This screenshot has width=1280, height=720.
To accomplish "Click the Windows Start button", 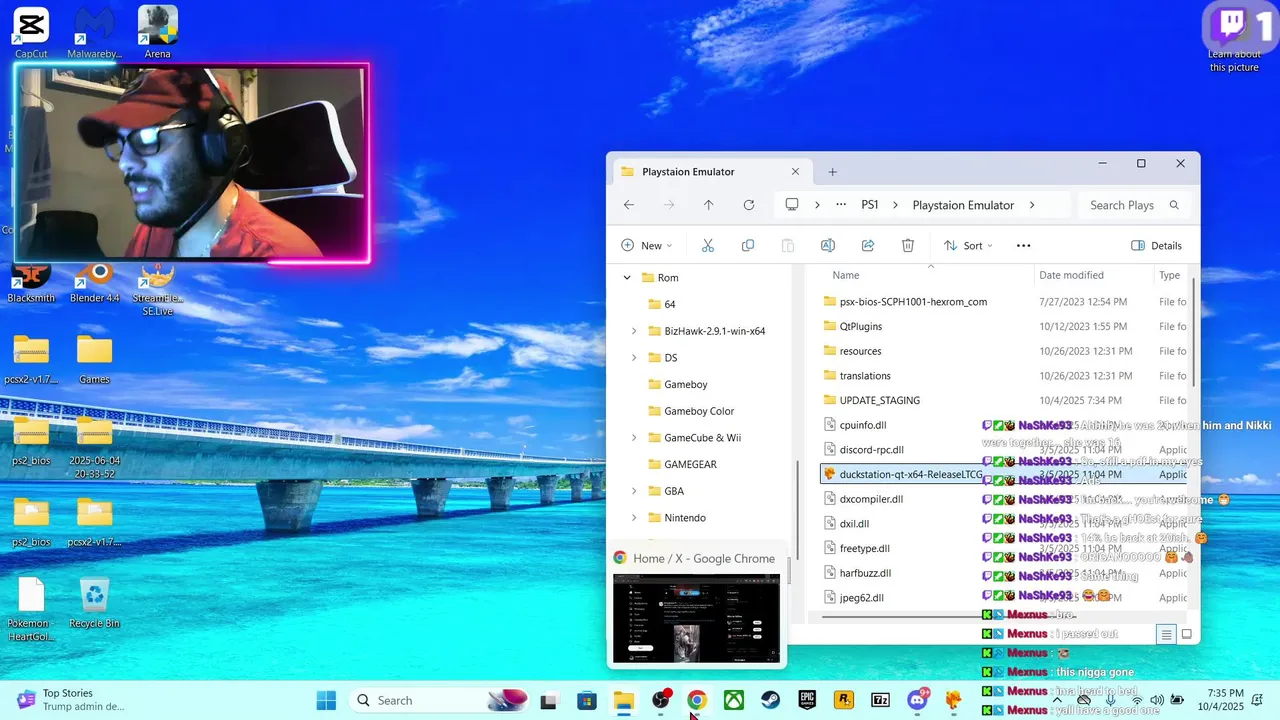I will (326, 701).
